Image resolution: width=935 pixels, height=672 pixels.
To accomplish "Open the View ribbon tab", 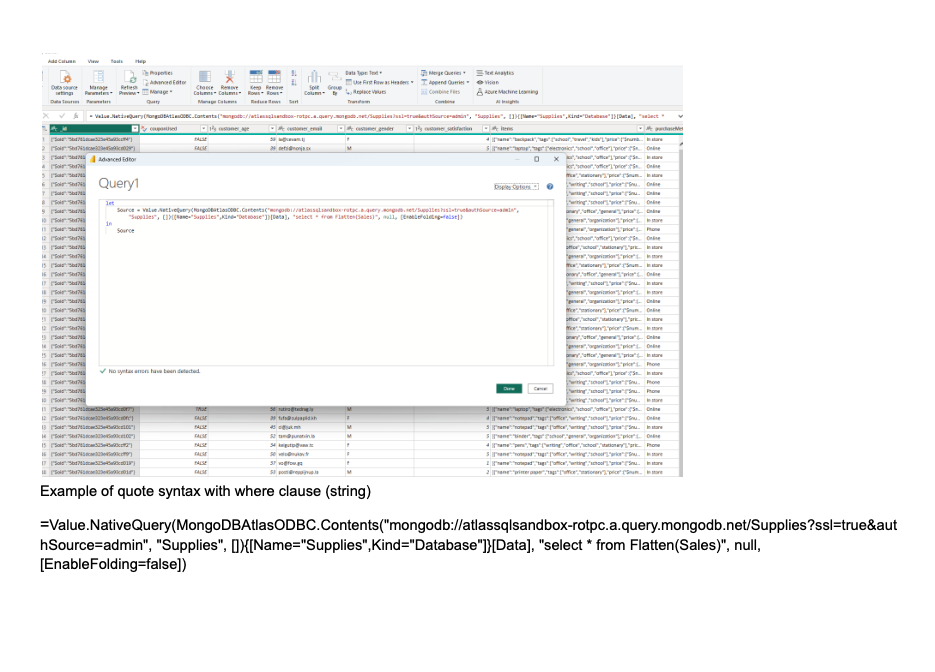I will point(93,61).
